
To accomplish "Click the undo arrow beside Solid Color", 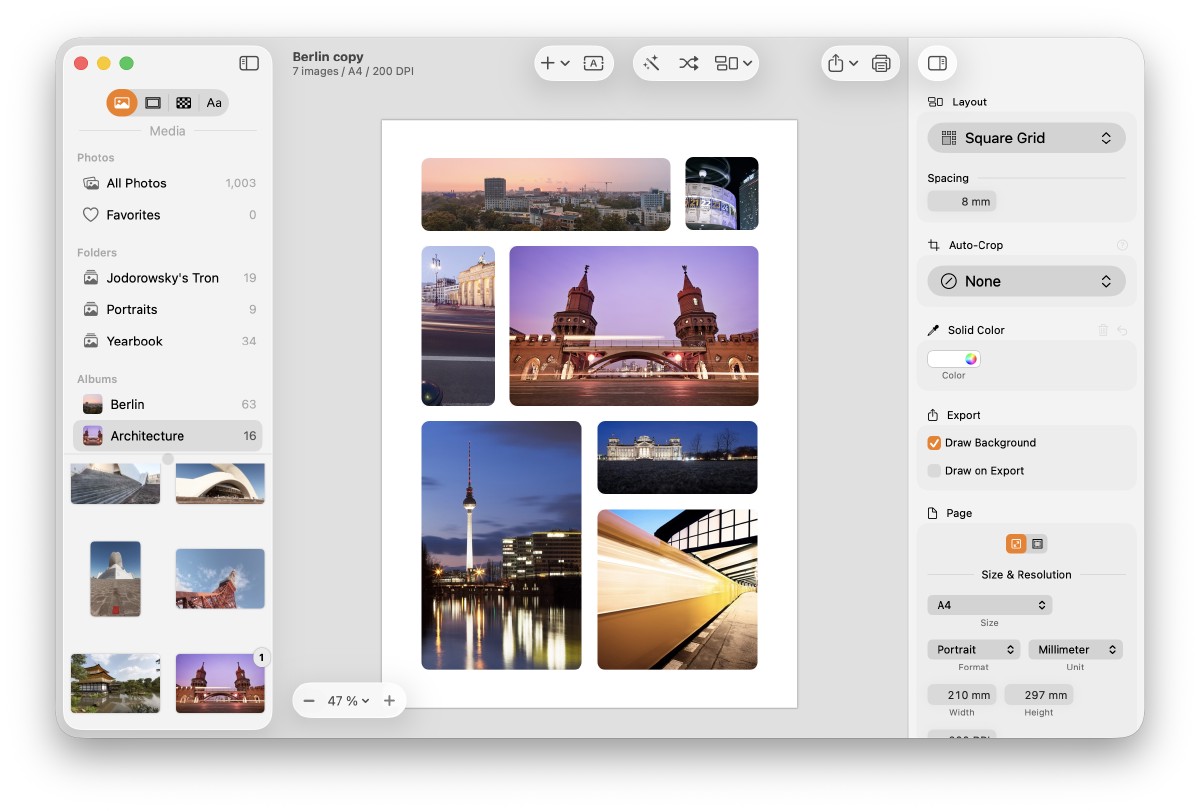I will [x=1122, y=330].
